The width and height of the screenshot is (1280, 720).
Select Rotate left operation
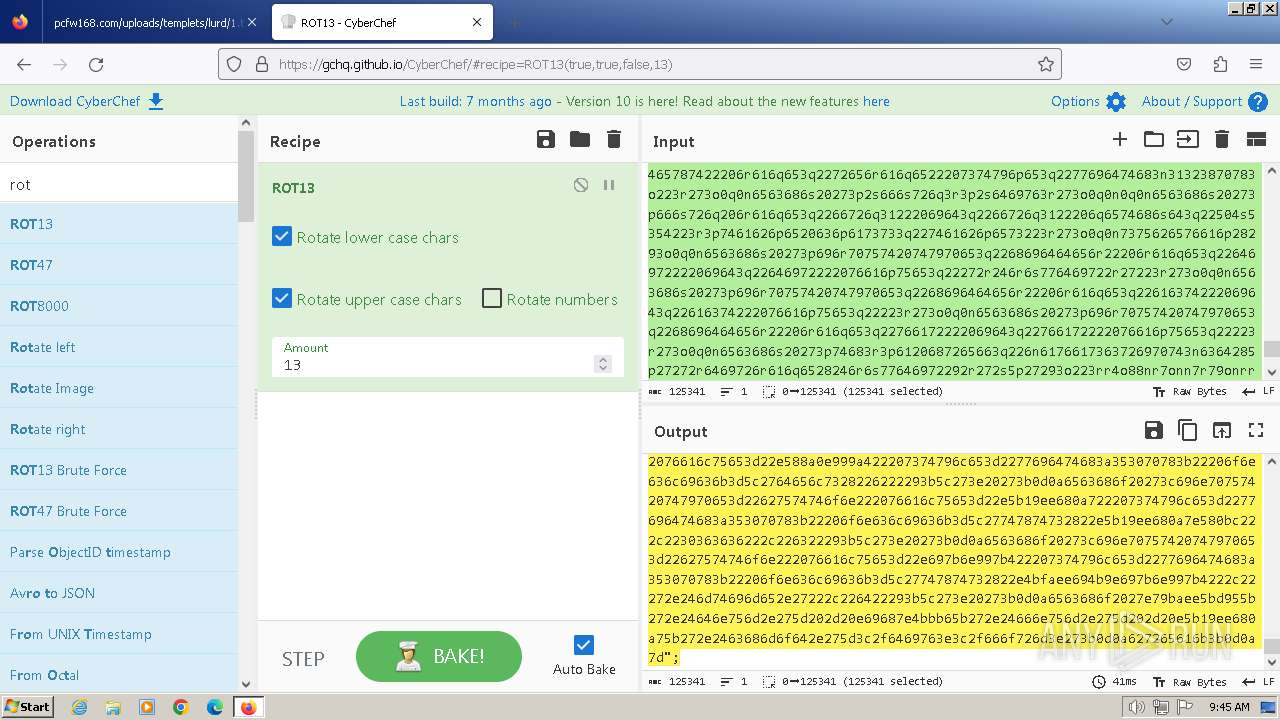[x=119, y=347]
